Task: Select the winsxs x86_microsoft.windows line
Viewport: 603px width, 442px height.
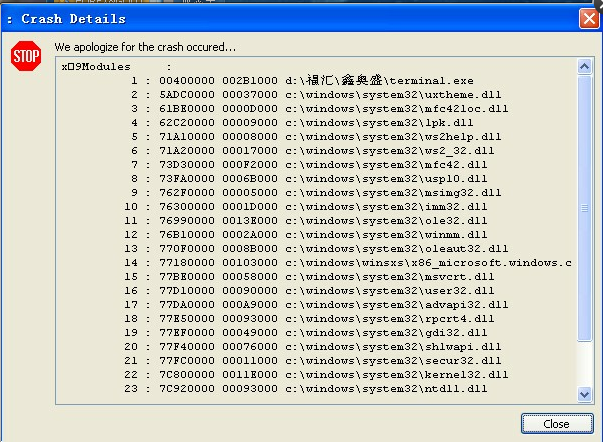Action: [x=348, y=262]
